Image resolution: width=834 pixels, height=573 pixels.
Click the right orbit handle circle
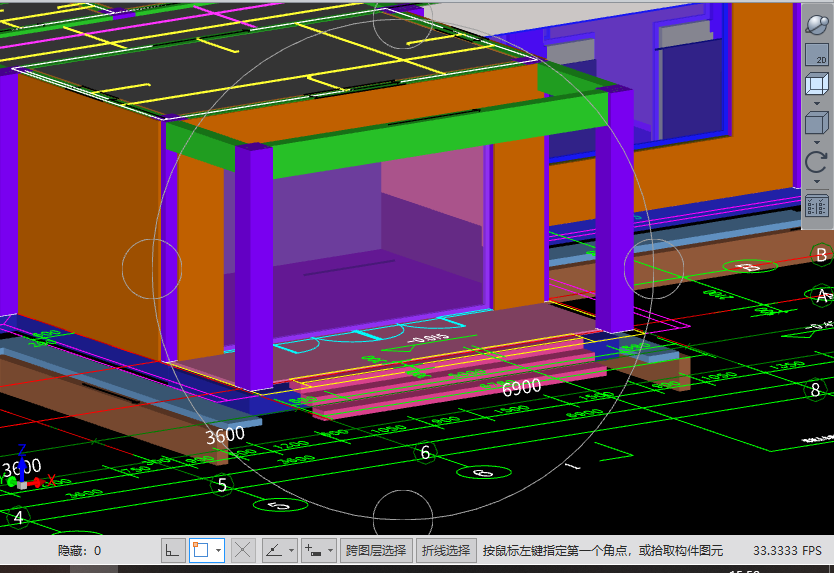(654, 269)
